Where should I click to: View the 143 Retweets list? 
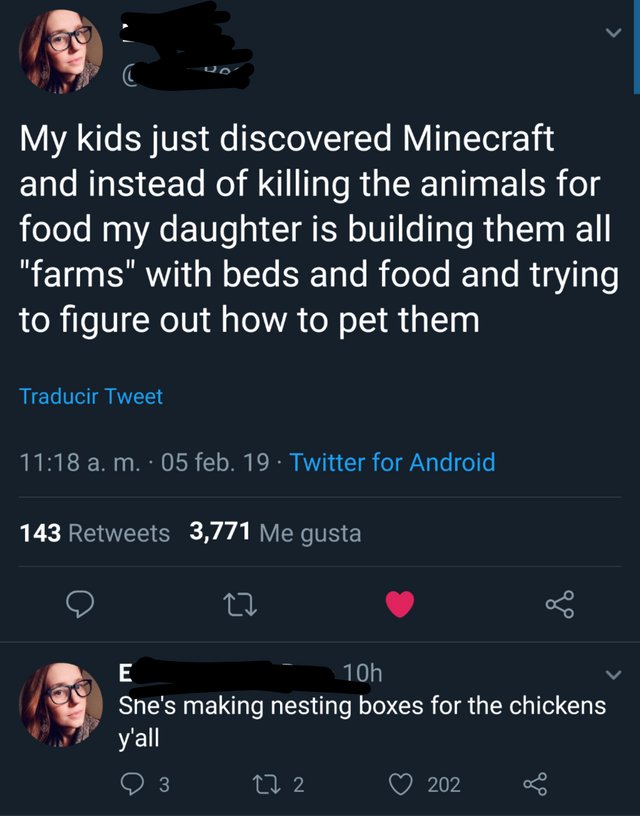[x=95, y=533]
